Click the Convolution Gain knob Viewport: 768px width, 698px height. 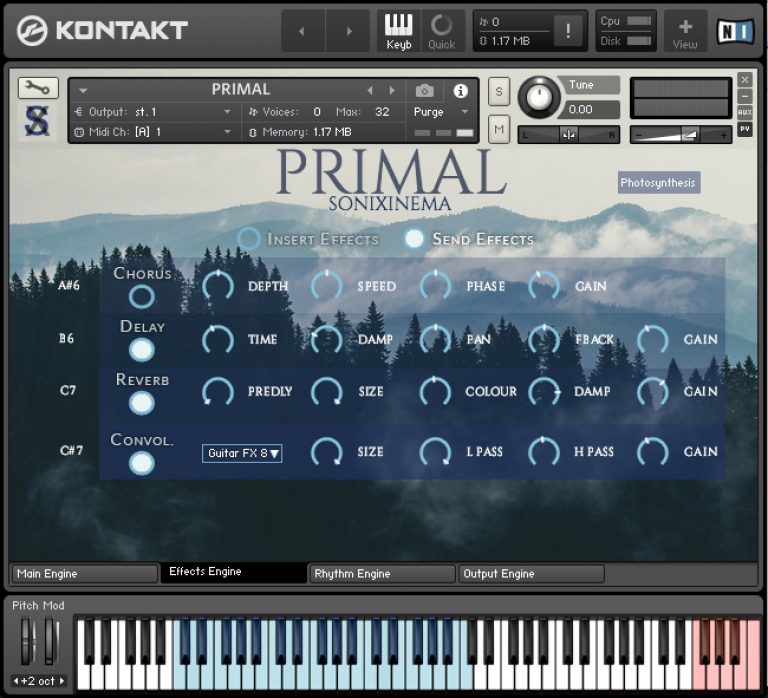[653, 452]
